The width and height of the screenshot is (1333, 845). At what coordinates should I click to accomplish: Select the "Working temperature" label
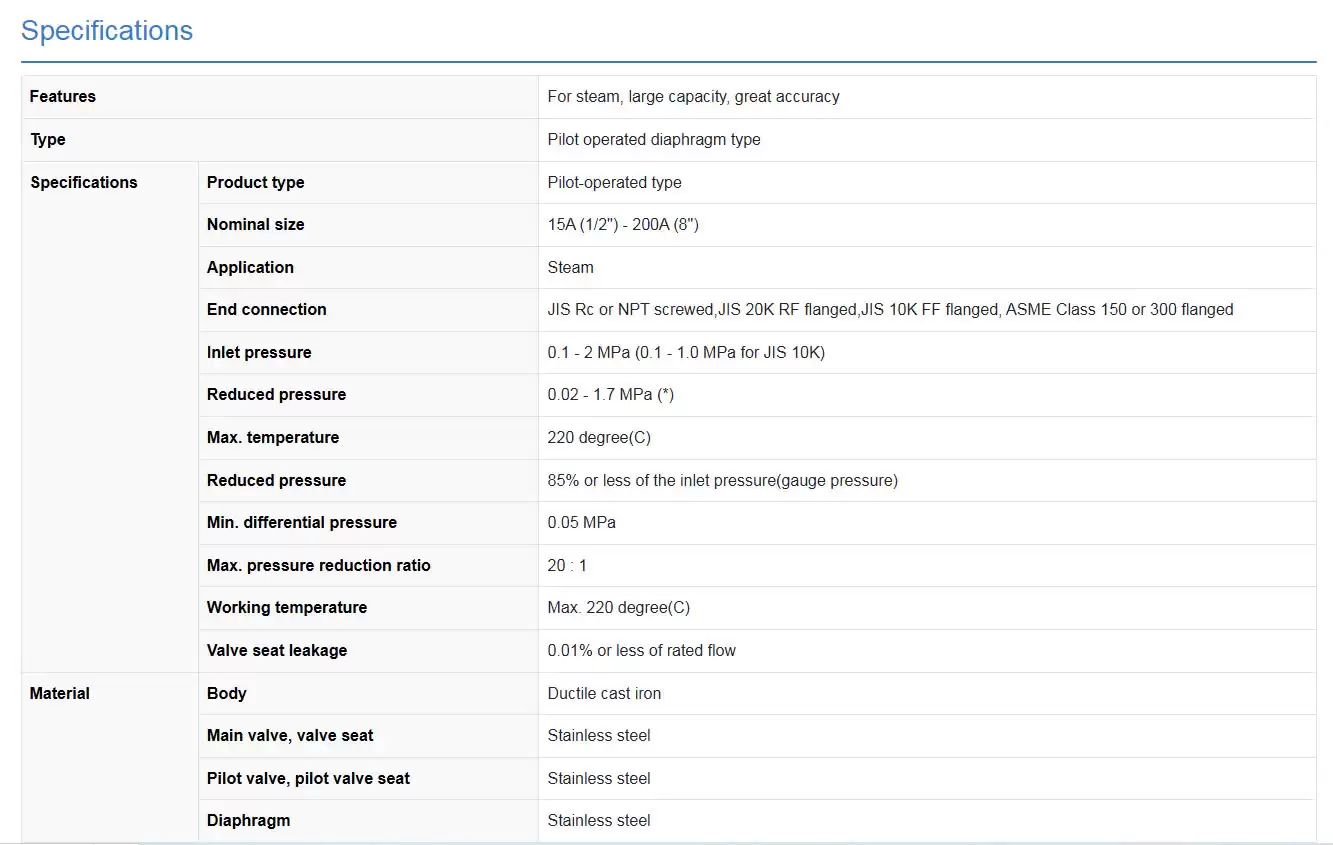(286, 608)
